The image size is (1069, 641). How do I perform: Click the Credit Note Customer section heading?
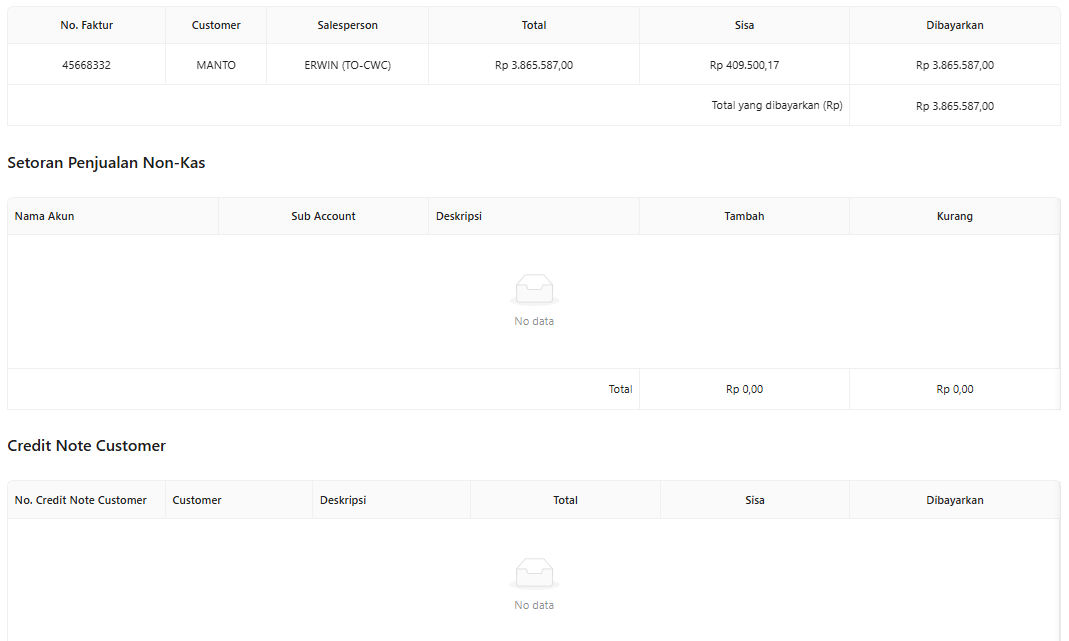[x=87, y=446]
